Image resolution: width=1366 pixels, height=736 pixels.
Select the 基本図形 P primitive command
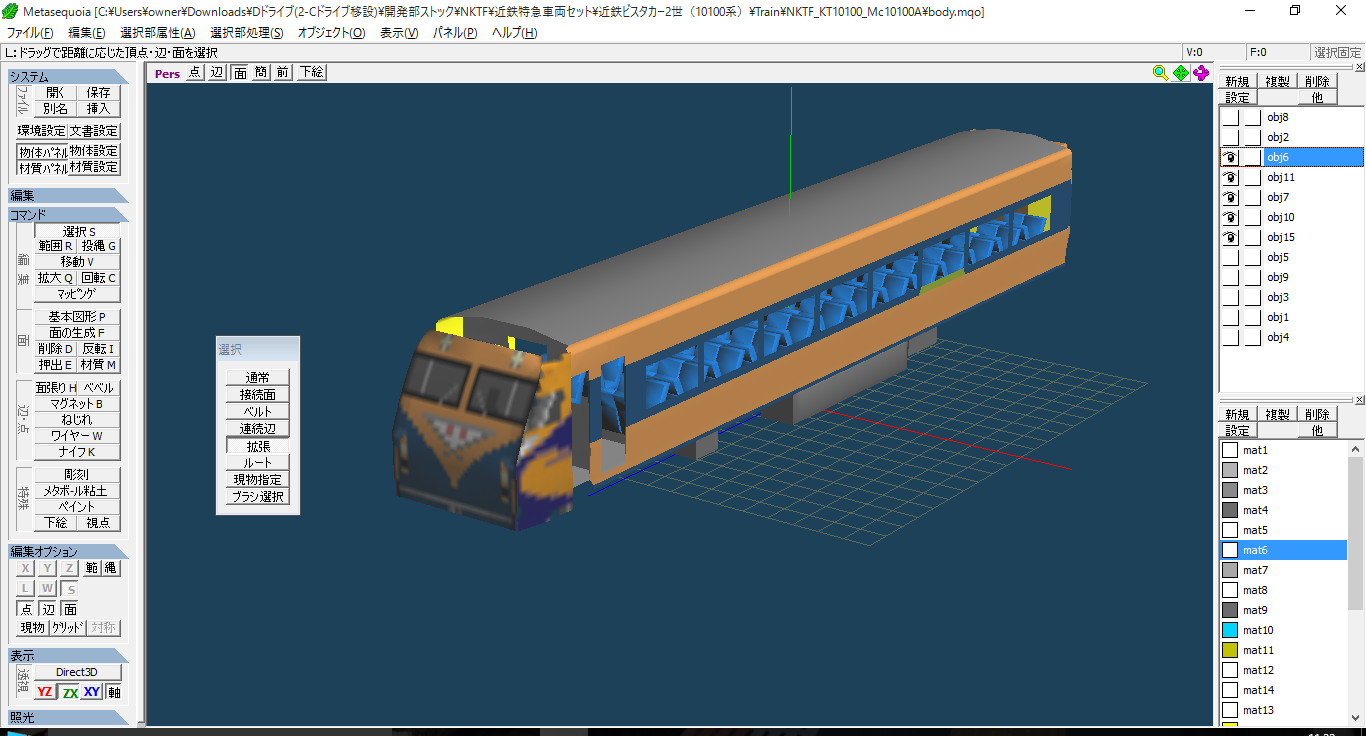[77, 317]
